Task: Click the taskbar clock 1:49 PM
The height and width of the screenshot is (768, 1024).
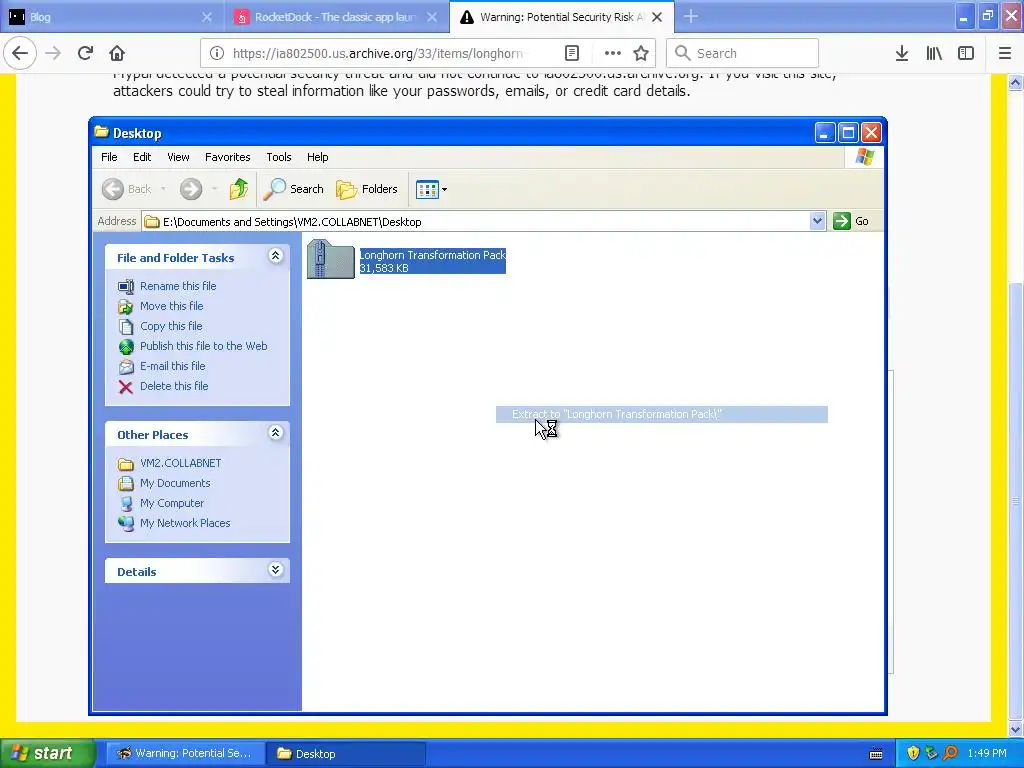Action: coord(987,754)
